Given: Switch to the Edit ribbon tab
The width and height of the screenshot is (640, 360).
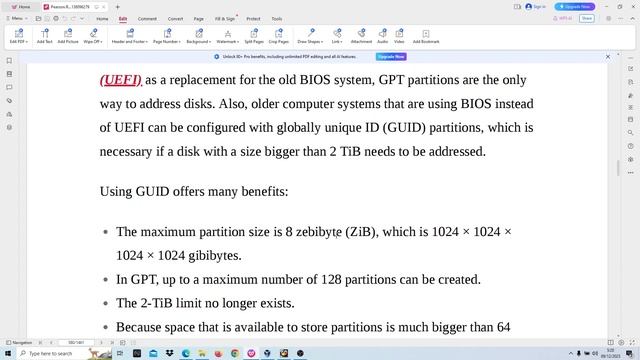Looking at the screenshot, I should (123, 19).
